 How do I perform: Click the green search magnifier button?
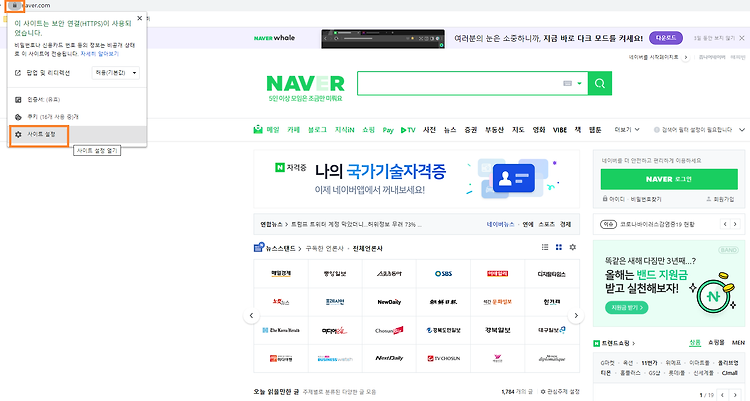[x=600, y=83]
